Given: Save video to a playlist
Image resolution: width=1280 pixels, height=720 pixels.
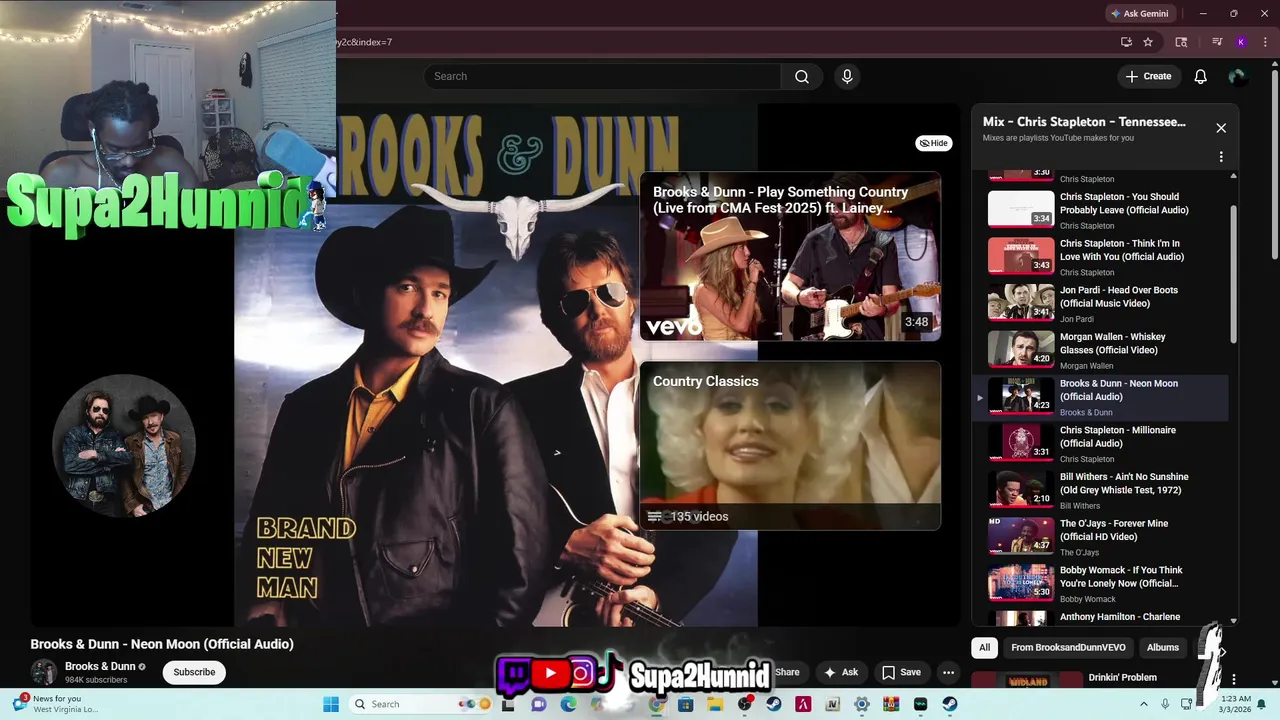Looking at the screenshot, I should point(901,672).
